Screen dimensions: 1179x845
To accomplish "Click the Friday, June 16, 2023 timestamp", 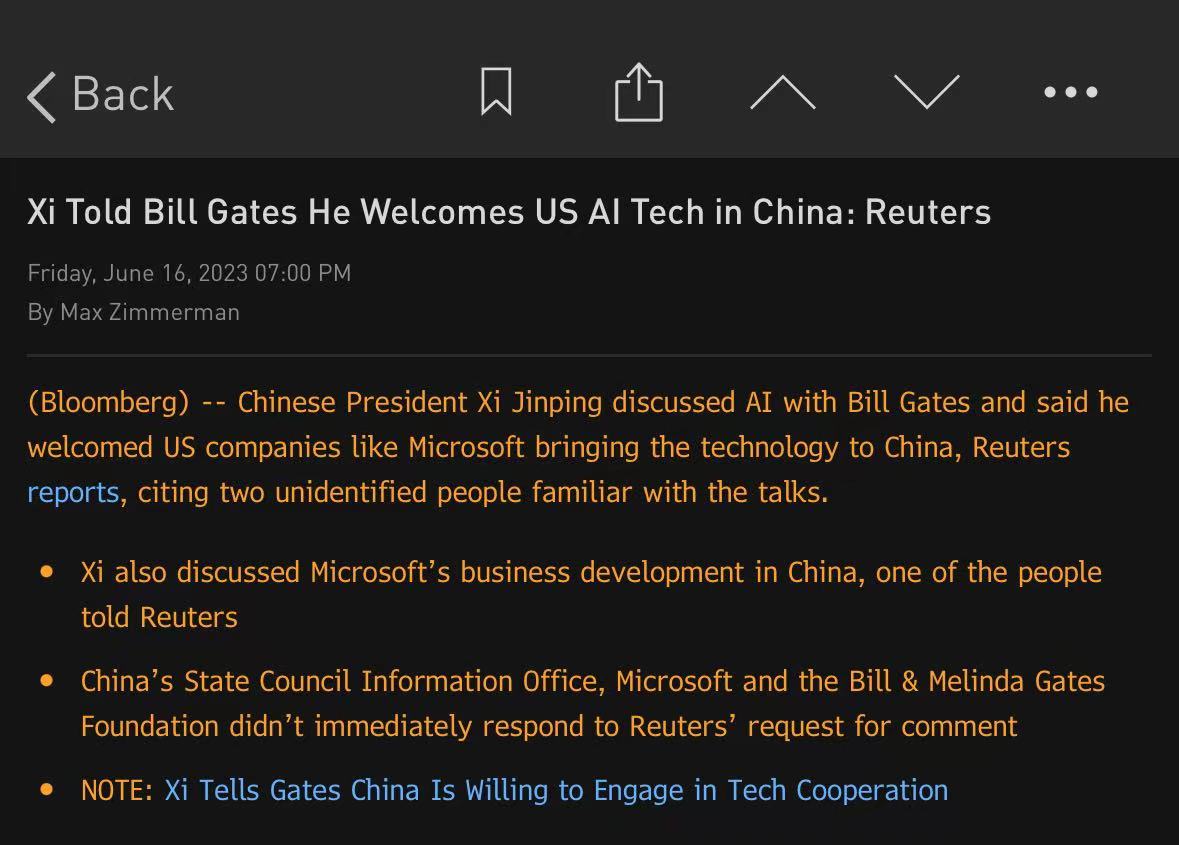I will click(x=189, y=273).
